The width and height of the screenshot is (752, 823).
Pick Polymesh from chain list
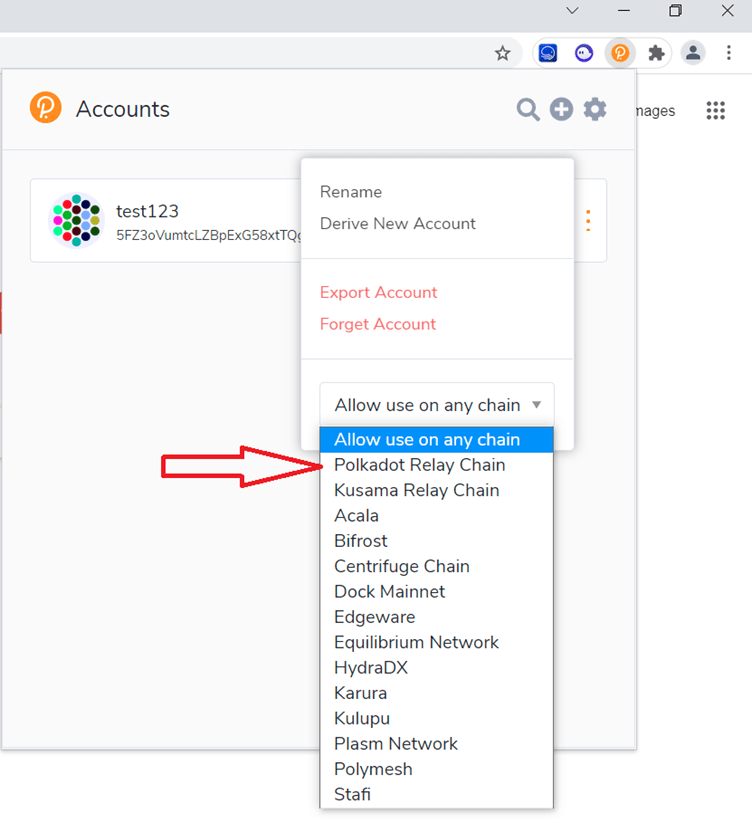(437, 769)
